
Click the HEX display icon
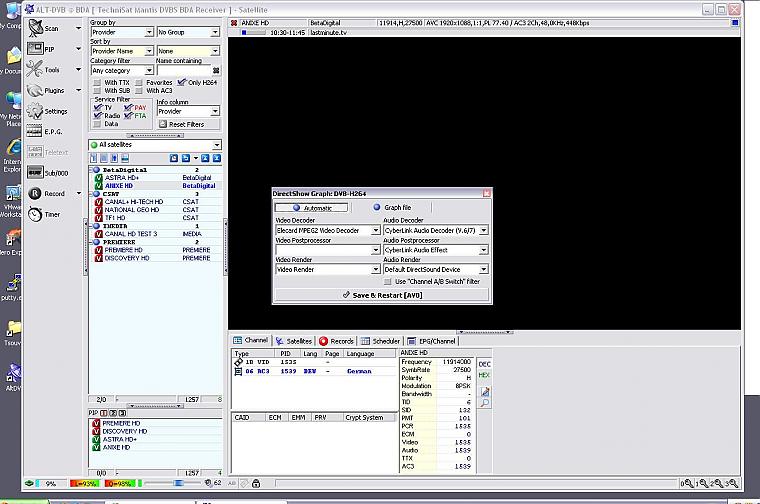[484, 375]
